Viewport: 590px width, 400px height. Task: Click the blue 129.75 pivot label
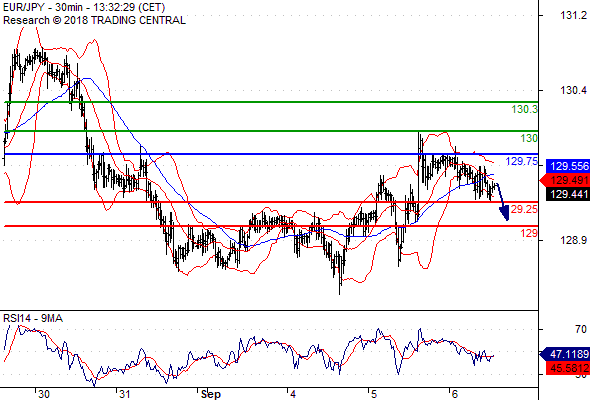click(522, 161)
